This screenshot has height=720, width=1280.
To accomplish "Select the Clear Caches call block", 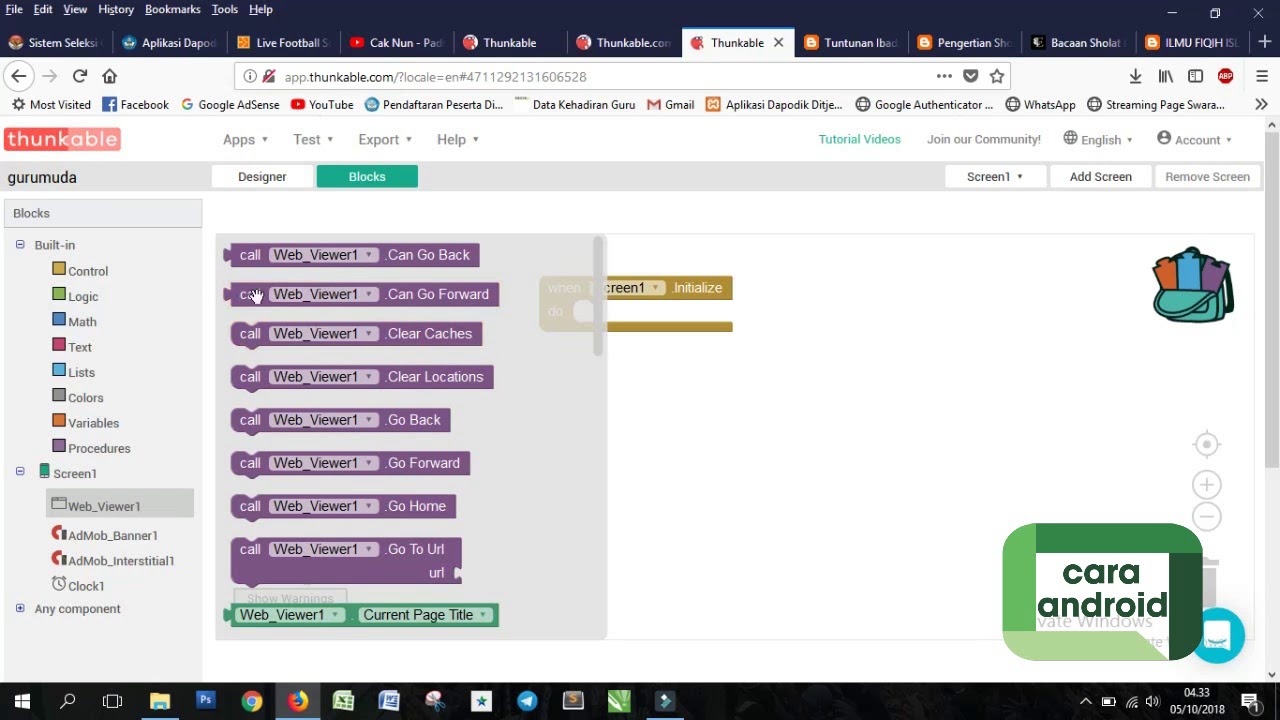I will point(356,334).
